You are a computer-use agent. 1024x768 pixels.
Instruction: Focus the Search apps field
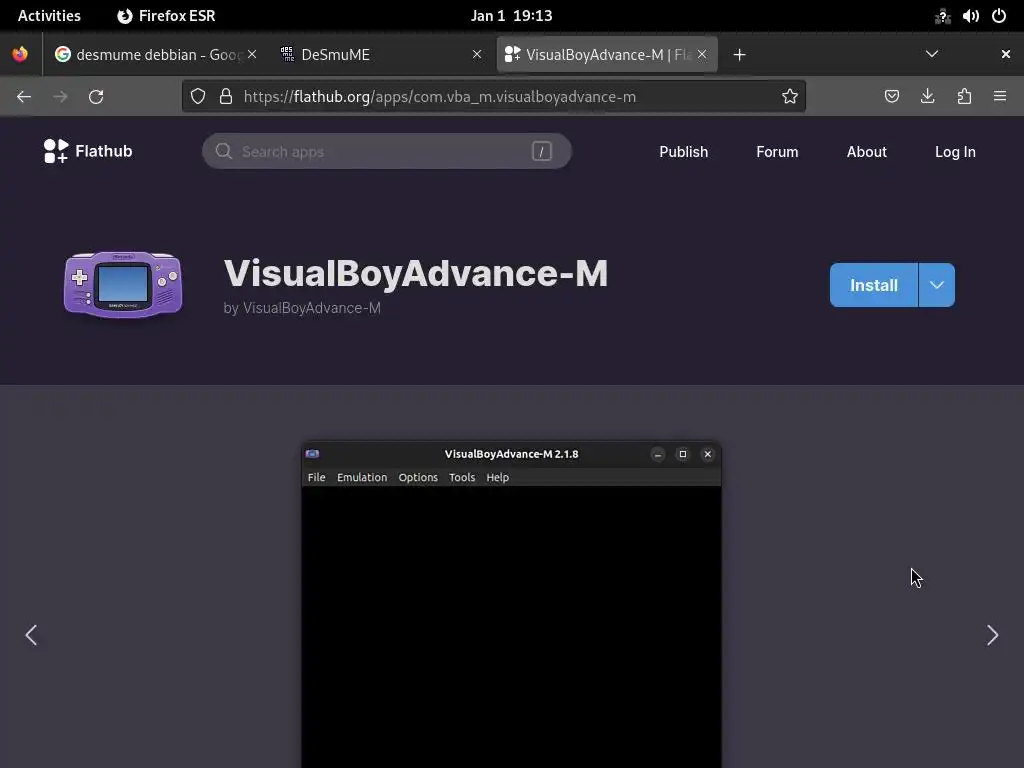point(387,152)
